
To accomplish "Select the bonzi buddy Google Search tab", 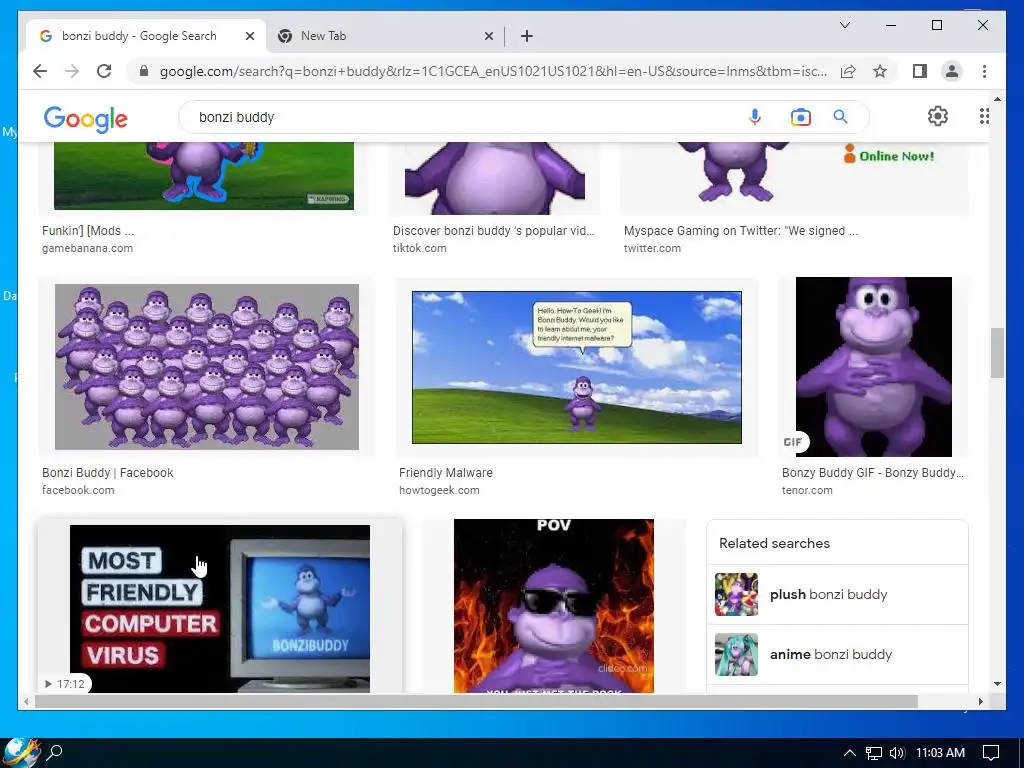I will point(145,36).
